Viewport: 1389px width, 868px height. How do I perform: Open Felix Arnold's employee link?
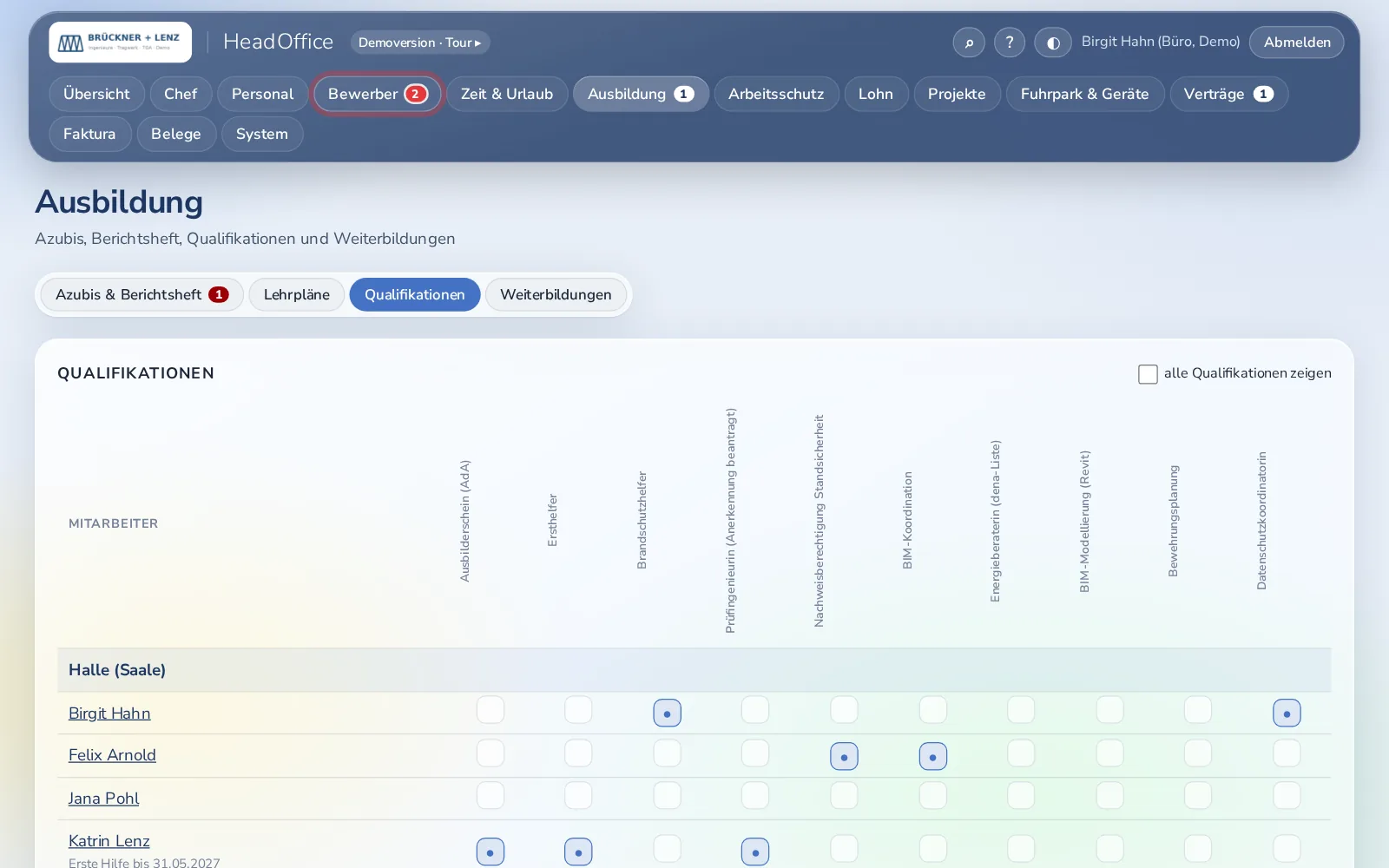click(x=112, y=755)
